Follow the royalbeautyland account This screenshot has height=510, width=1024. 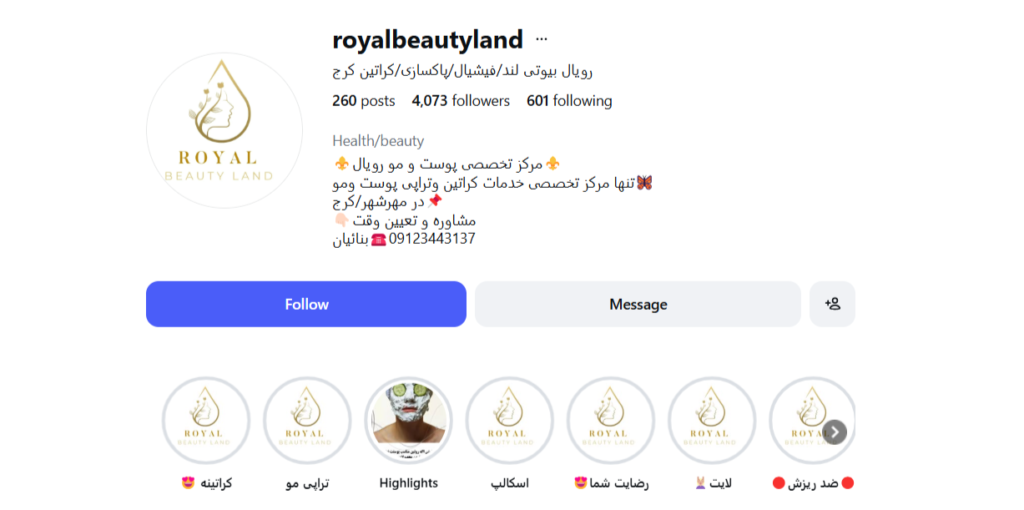306,304
